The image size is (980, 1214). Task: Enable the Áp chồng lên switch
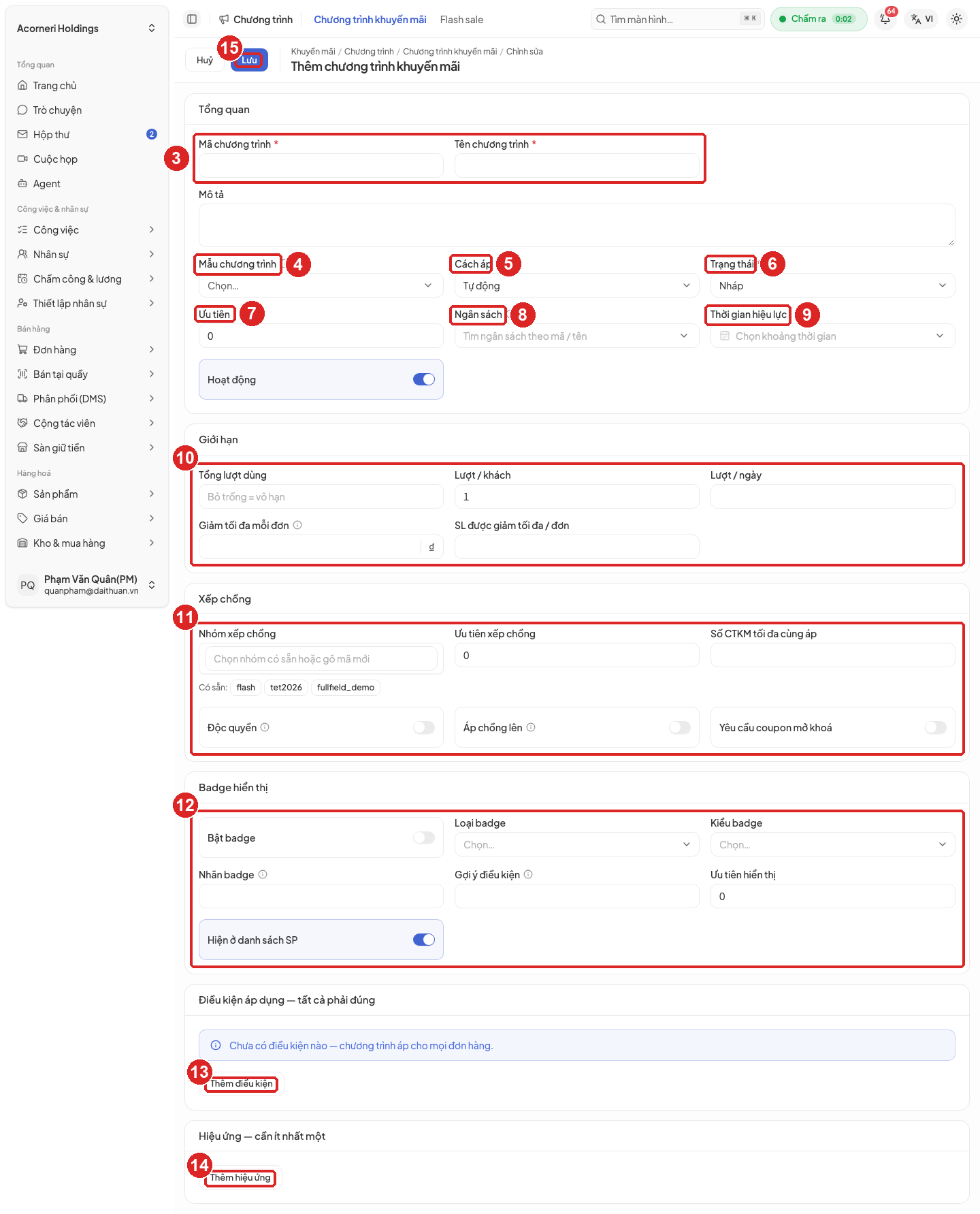click(x=680, y=727)
